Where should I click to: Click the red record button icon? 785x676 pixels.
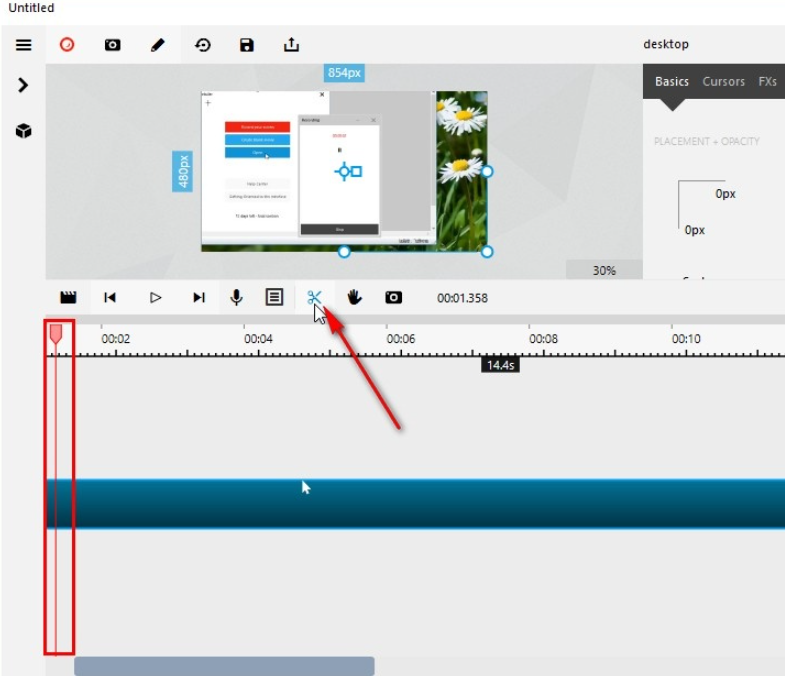point(67,45)
